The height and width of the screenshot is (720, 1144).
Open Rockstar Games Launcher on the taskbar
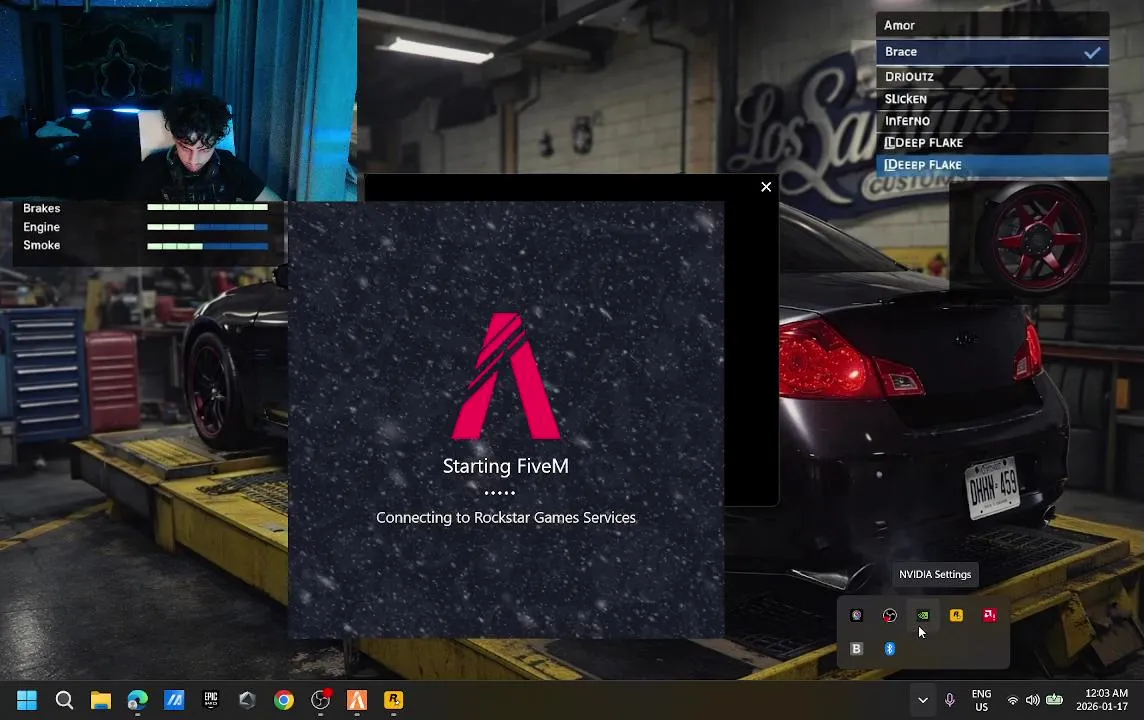point(393,700)
